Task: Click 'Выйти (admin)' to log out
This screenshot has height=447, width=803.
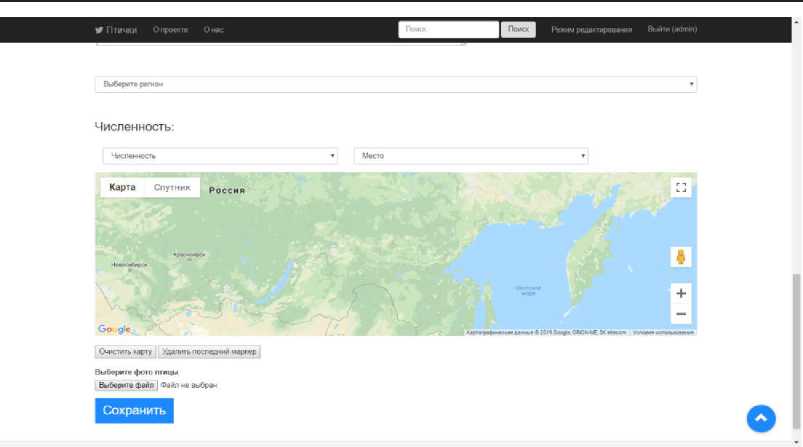Action: (x=672, y=30)
